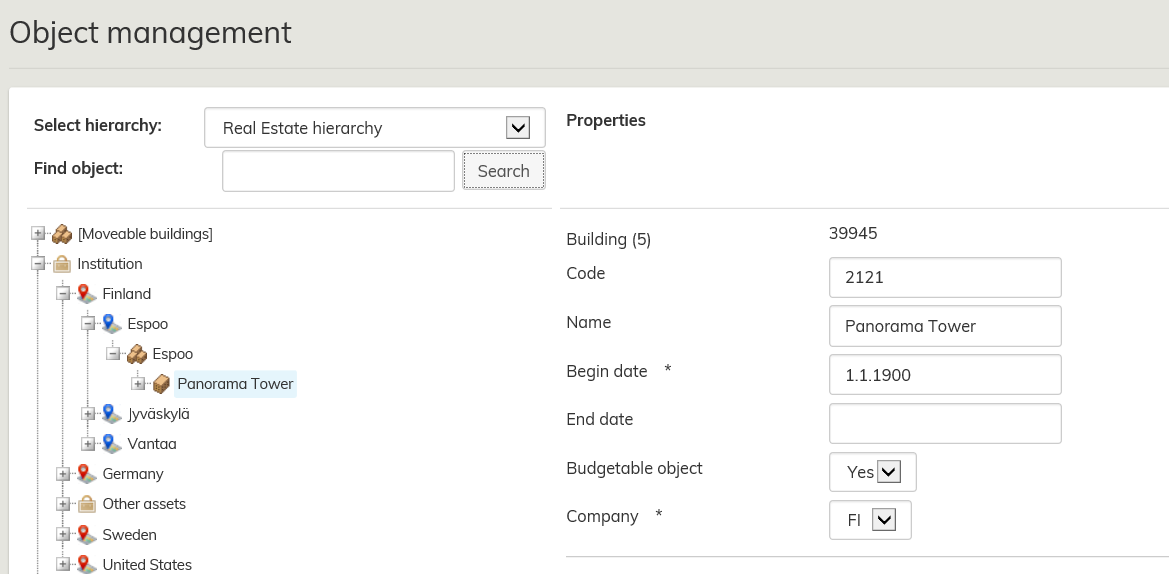Image resolution: width=1169 pixels, height=574 pixels.
Task: Click the blue map pin icon beside Vantaa
Action: coord(112,444)
